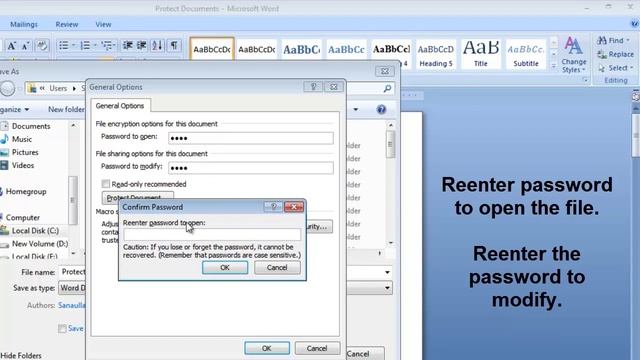Click the Clear Formatting icon
Screen dimensions: 640x360
pyautogui.click(x=42, y=45)
